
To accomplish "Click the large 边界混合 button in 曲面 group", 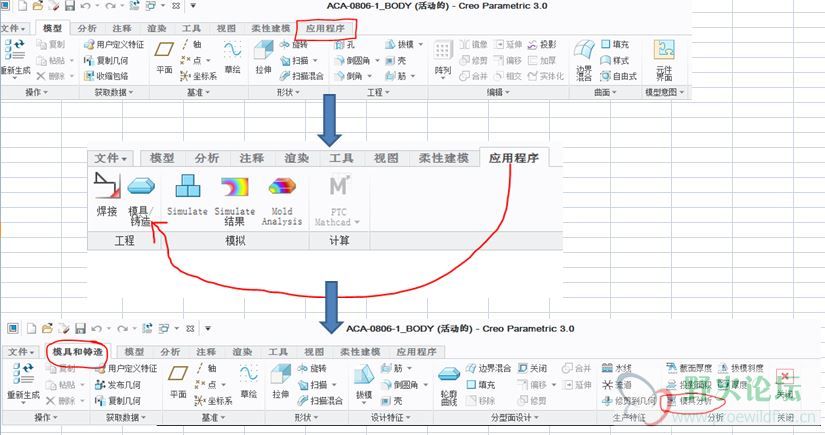I will [584, 60].
